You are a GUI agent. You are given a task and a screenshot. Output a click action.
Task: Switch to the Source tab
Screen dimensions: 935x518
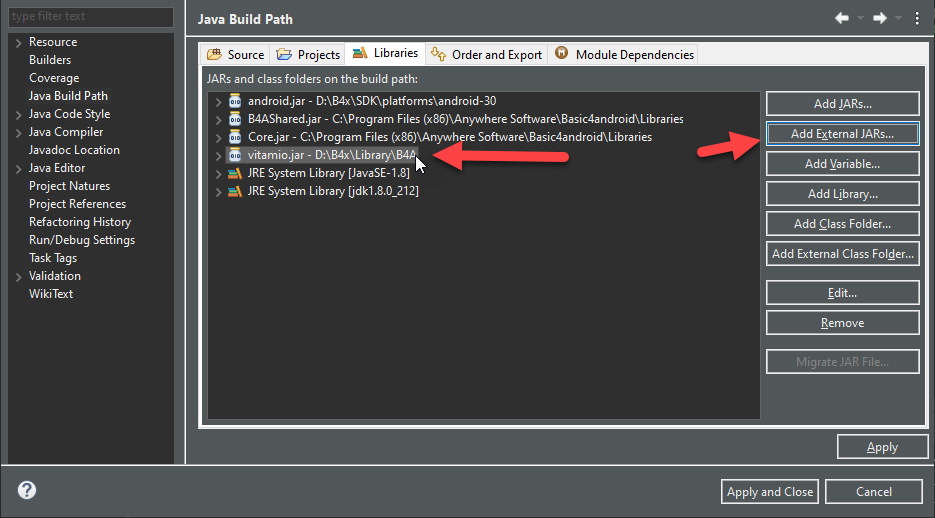[236, 55]
